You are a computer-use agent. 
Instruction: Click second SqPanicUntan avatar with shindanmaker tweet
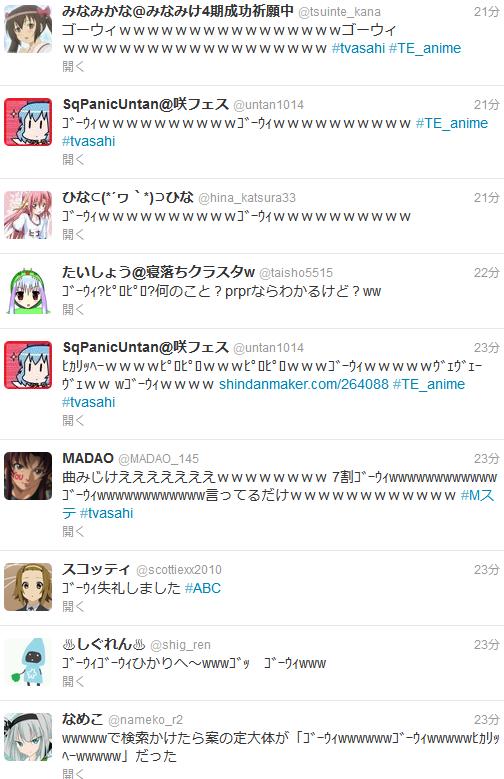(x=28, y=365)
